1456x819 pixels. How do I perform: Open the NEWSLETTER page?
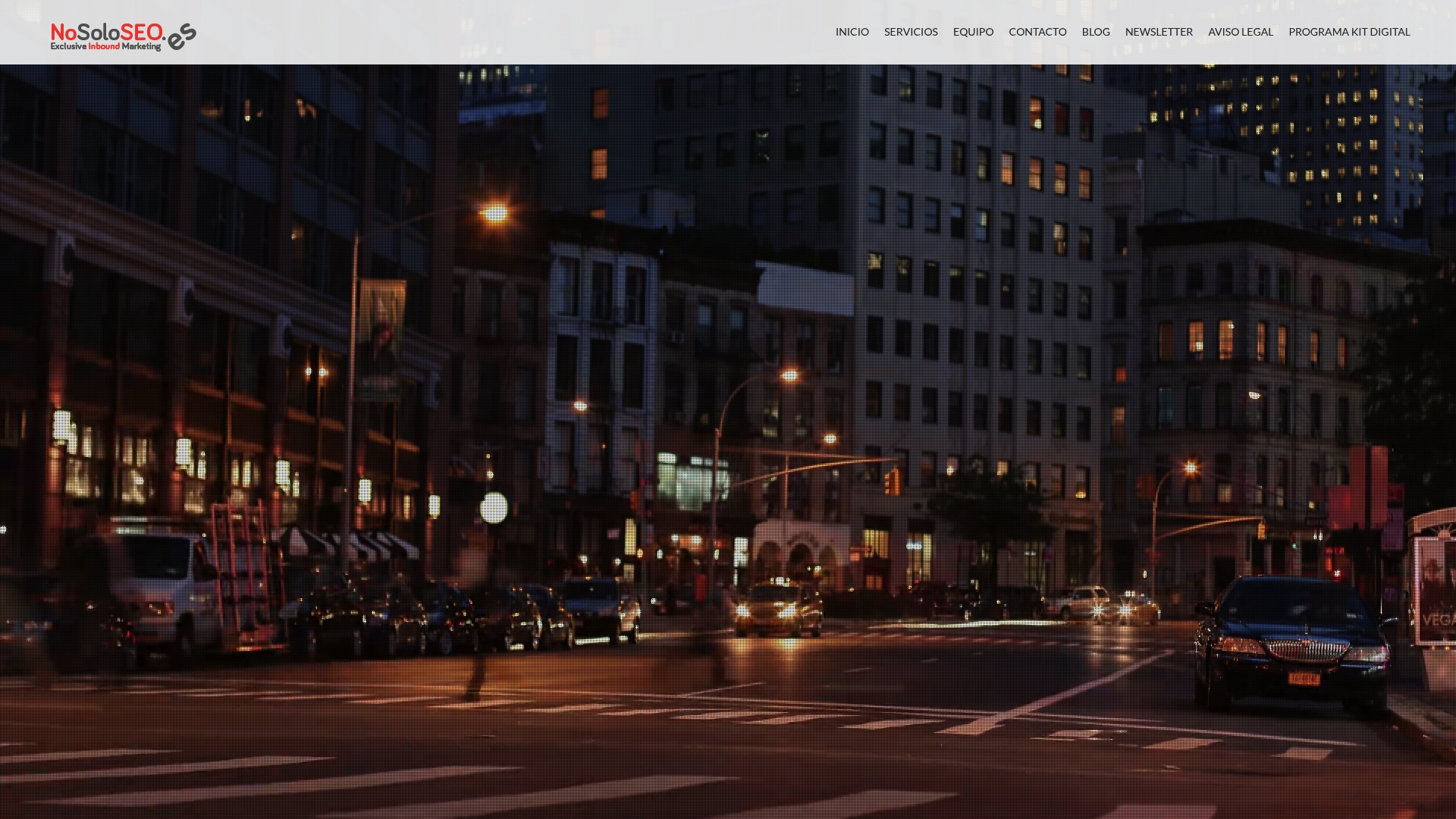point(1158,32)
